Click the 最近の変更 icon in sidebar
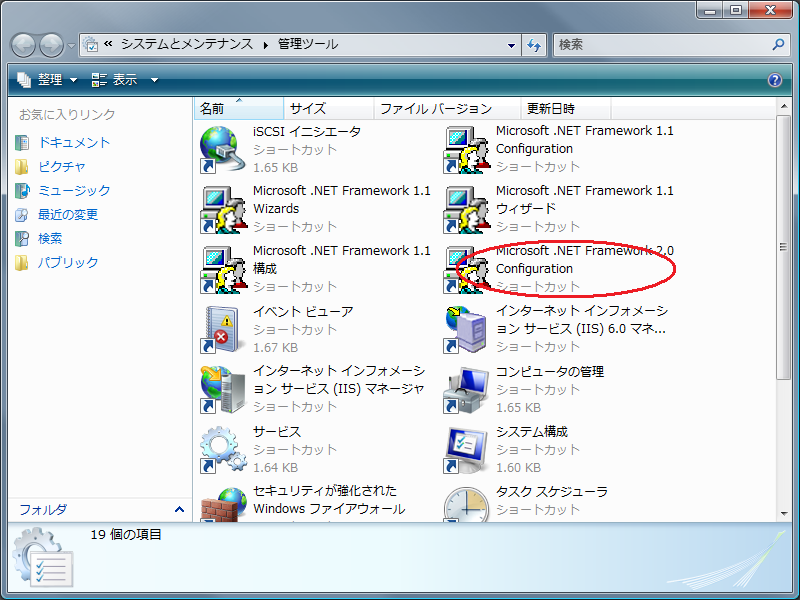The height and width of the screenshot is (600, 800). tap(22, 214)
